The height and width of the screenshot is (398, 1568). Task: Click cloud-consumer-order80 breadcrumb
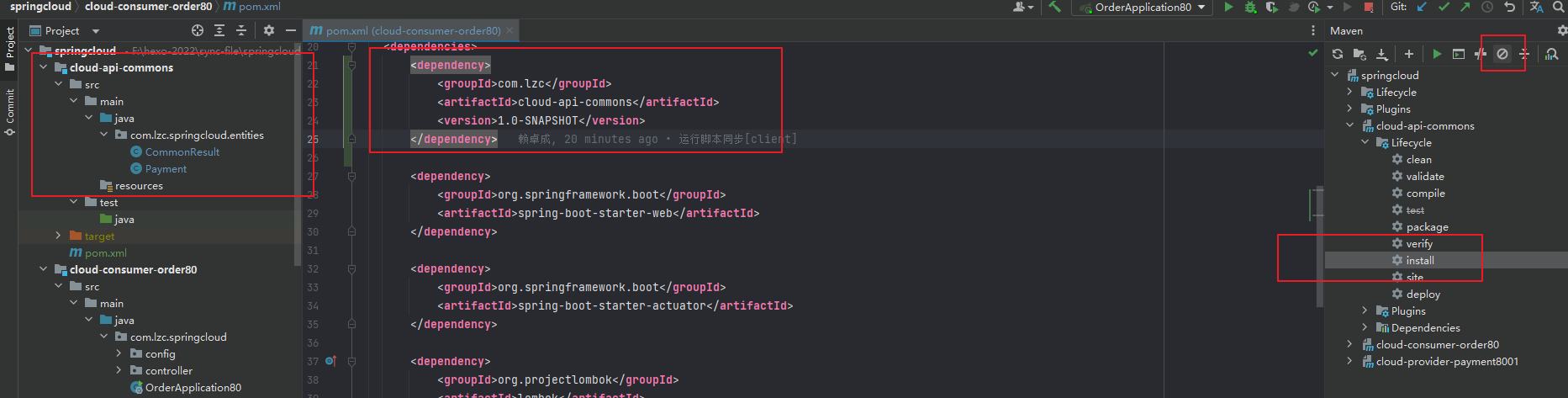pos(148,7)
